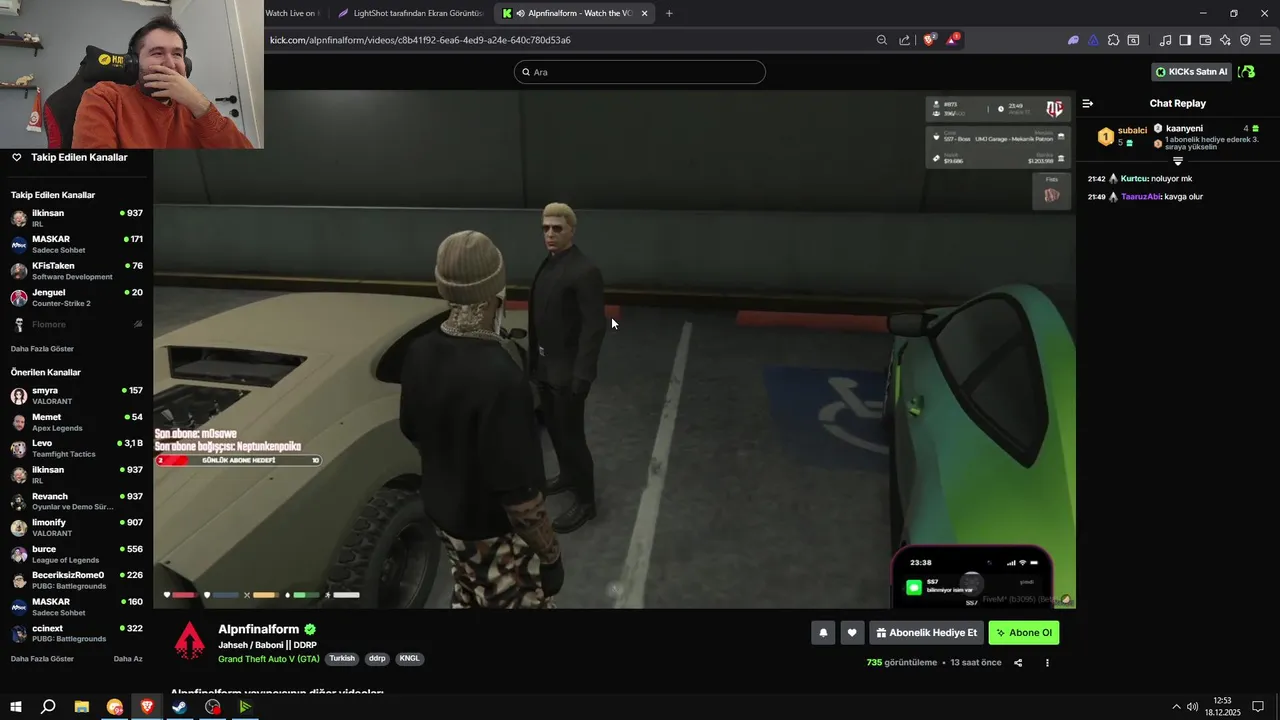Click the purple ghost extension icon

pos(1073,40)
